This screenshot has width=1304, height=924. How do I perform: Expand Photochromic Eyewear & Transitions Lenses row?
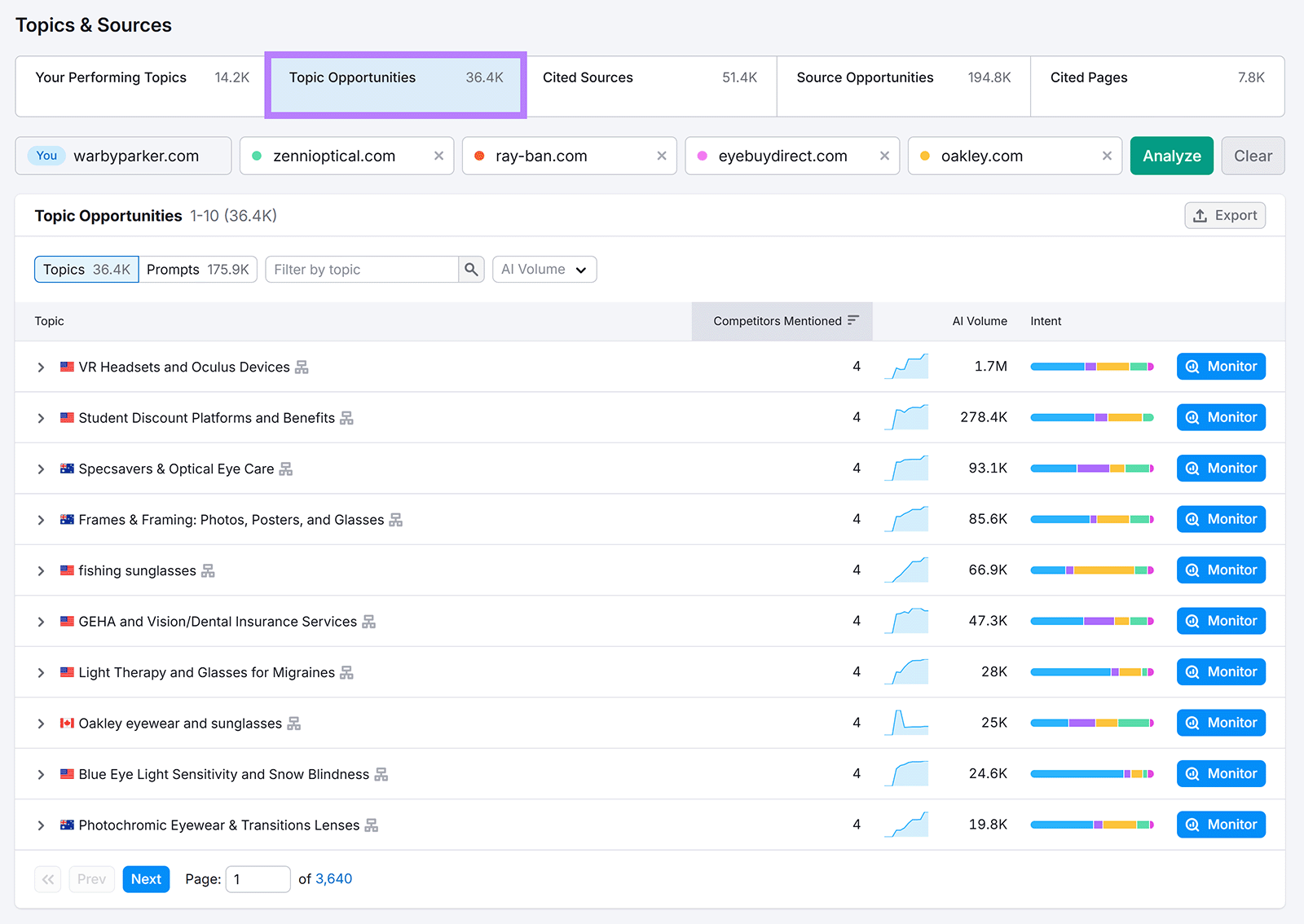[x=41, y=825]
